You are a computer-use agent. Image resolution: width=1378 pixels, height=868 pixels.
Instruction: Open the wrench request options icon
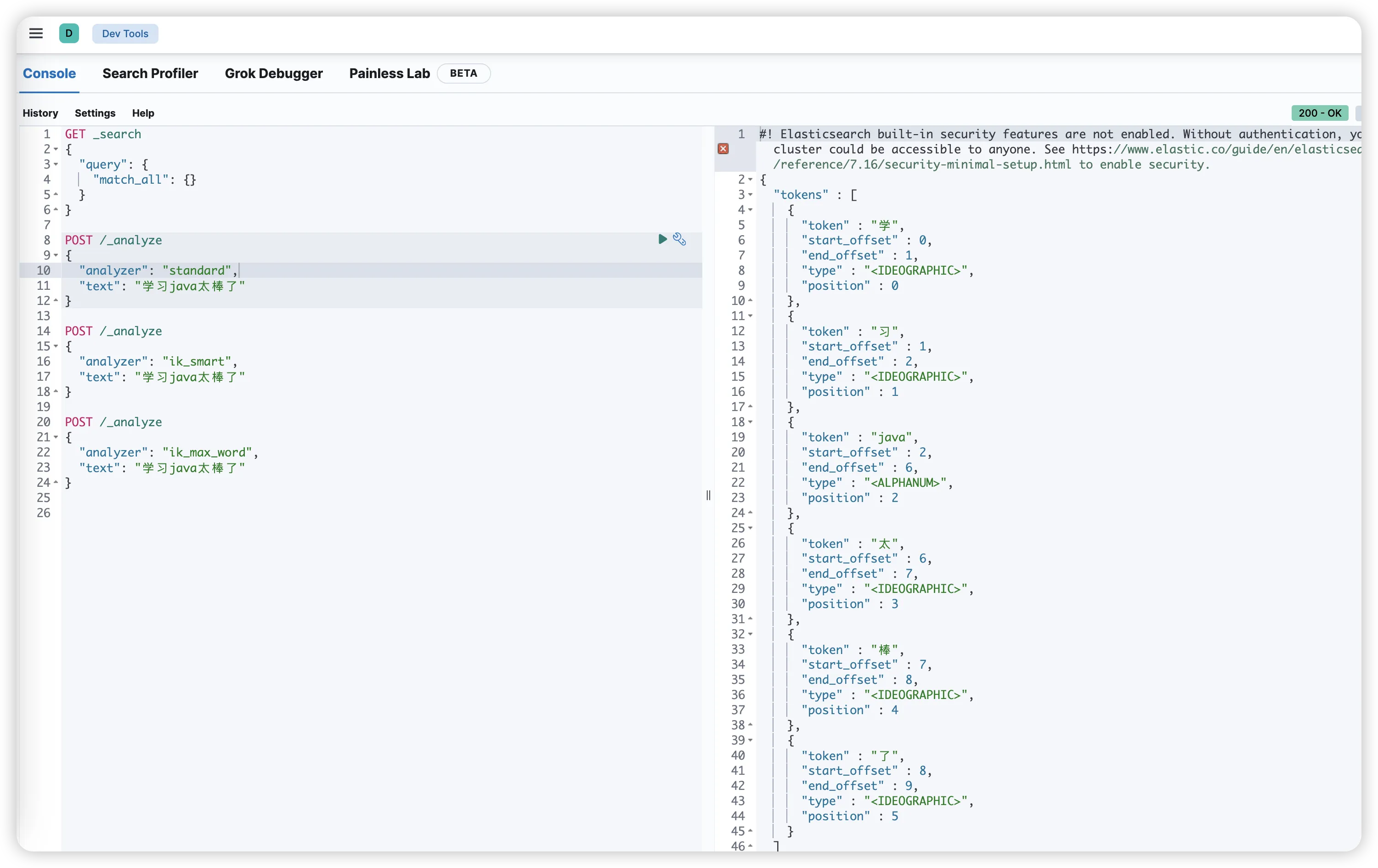coord(679,239)
